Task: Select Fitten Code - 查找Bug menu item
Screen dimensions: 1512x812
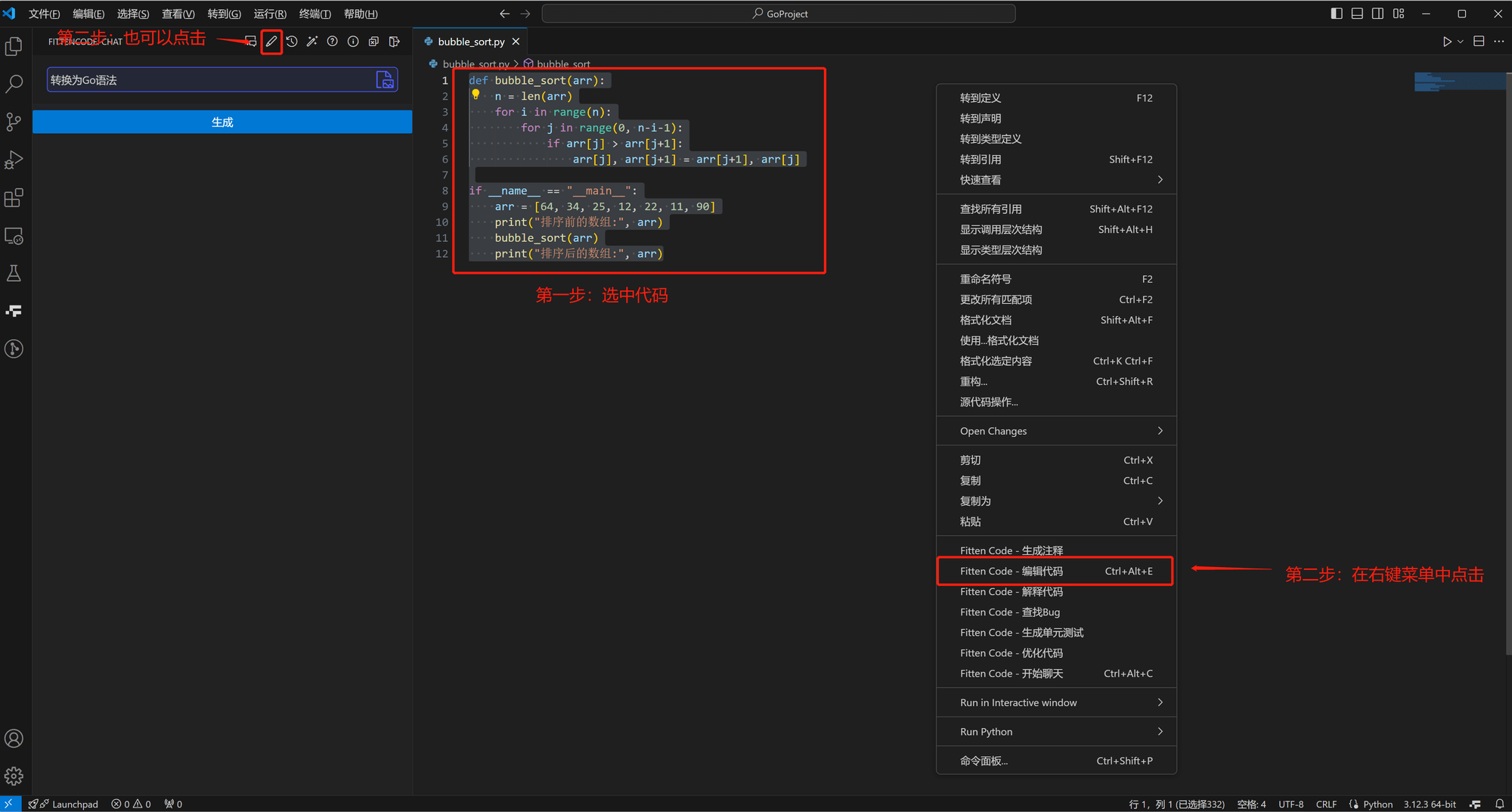Action: (1056, 612)
